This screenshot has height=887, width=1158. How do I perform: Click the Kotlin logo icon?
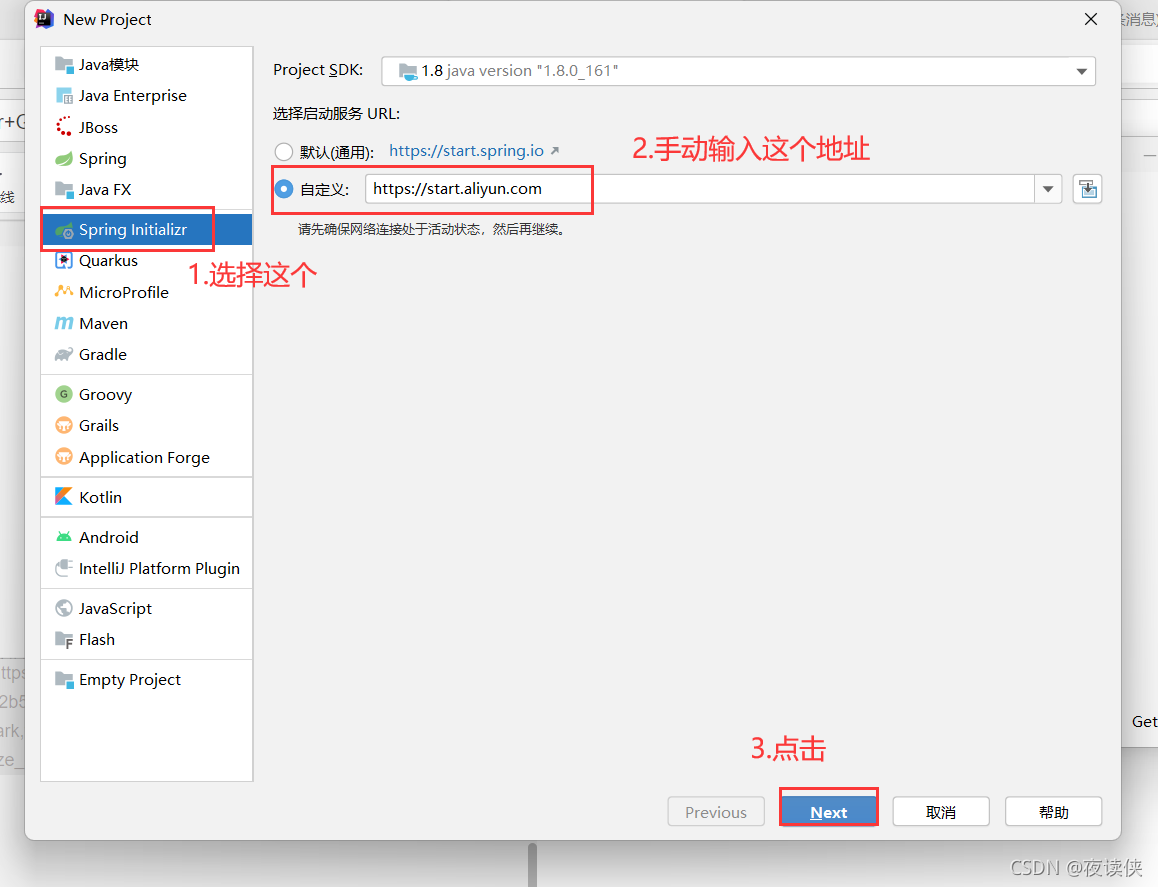tap(64, 497)
